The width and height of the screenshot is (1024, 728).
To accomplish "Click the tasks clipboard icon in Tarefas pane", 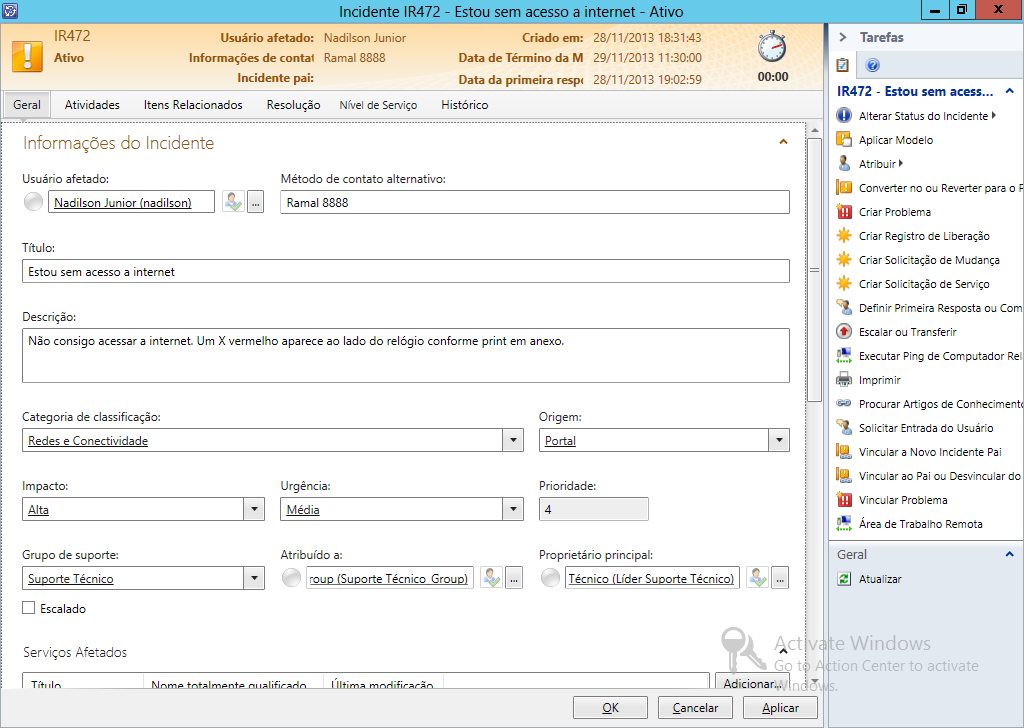I will pyautogui.click(x=843, y=65).
